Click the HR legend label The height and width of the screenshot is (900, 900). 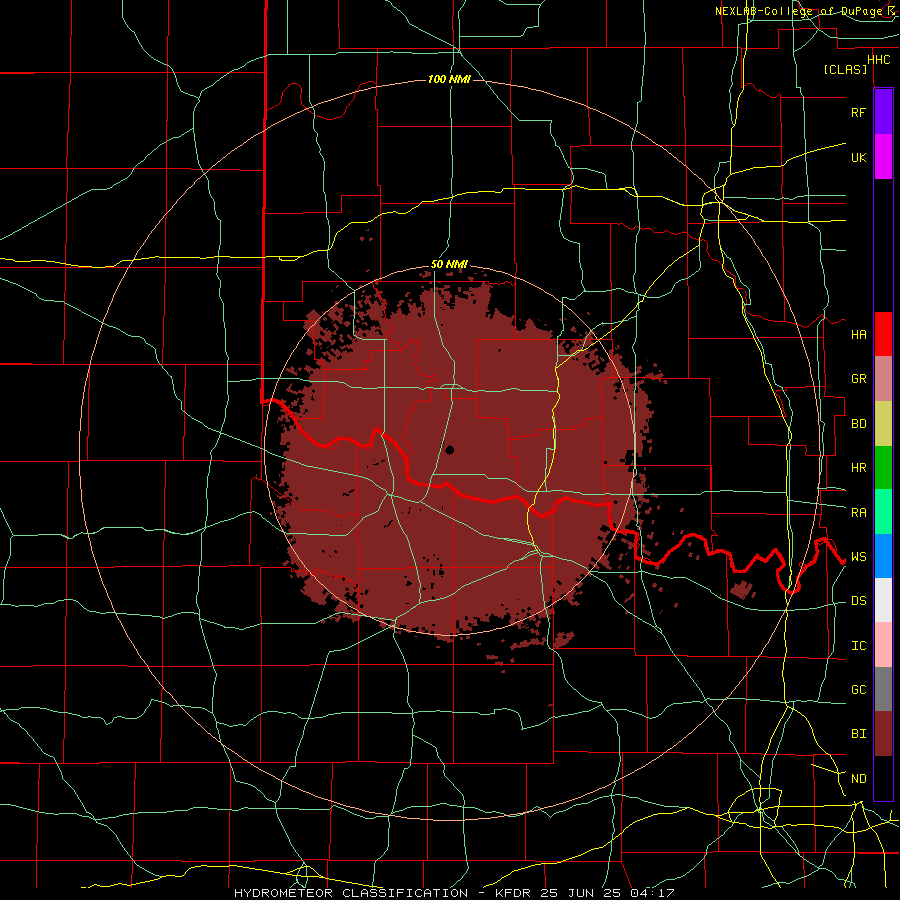click(858, 468)
